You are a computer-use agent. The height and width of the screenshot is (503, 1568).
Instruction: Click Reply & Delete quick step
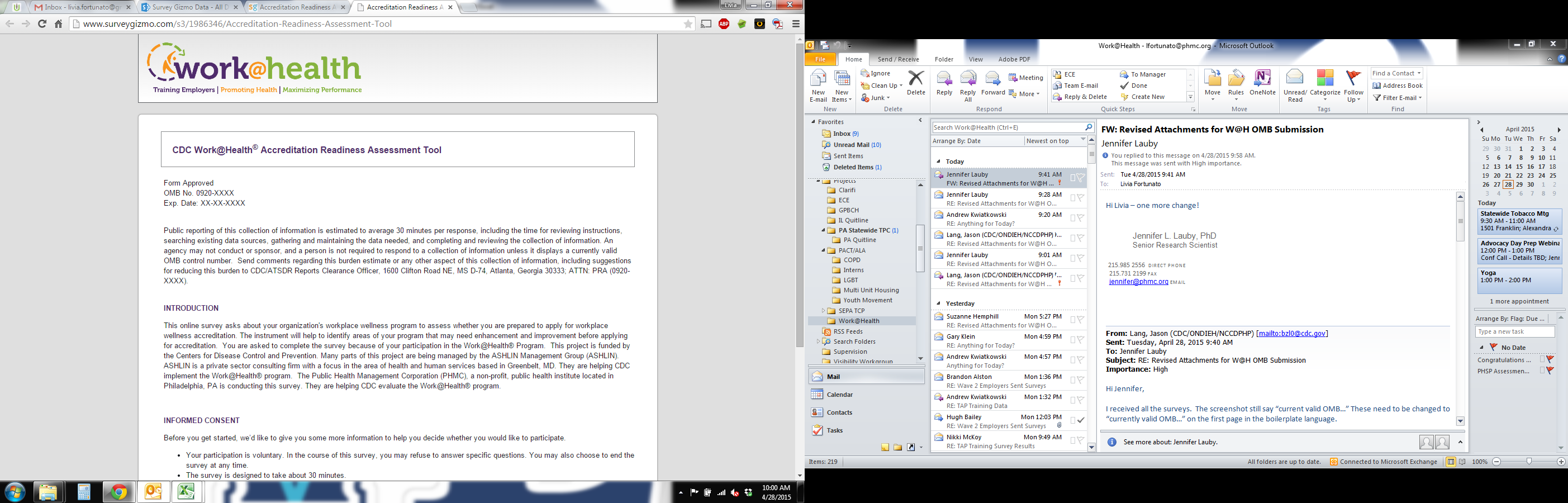pyautogui.click(x=1085, y=97)
